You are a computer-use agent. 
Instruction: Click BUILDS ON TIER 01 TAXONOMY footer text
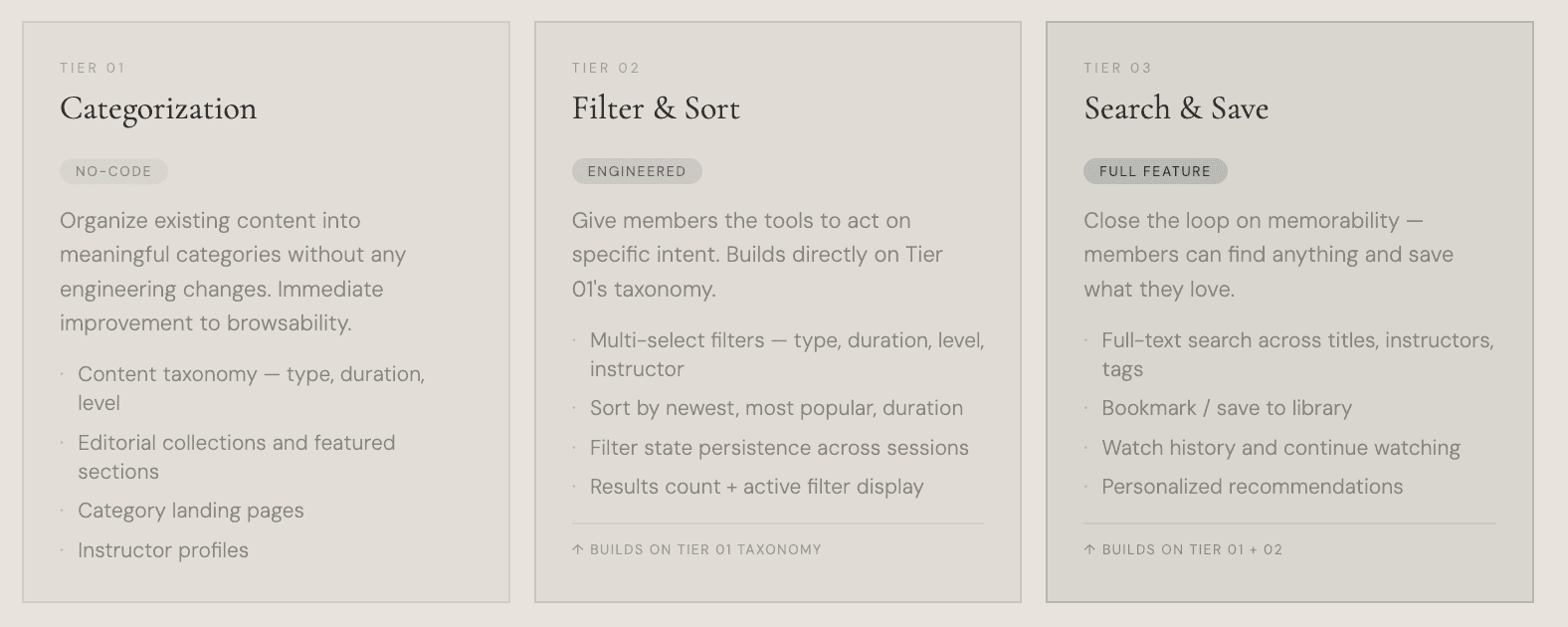(705, 549)
